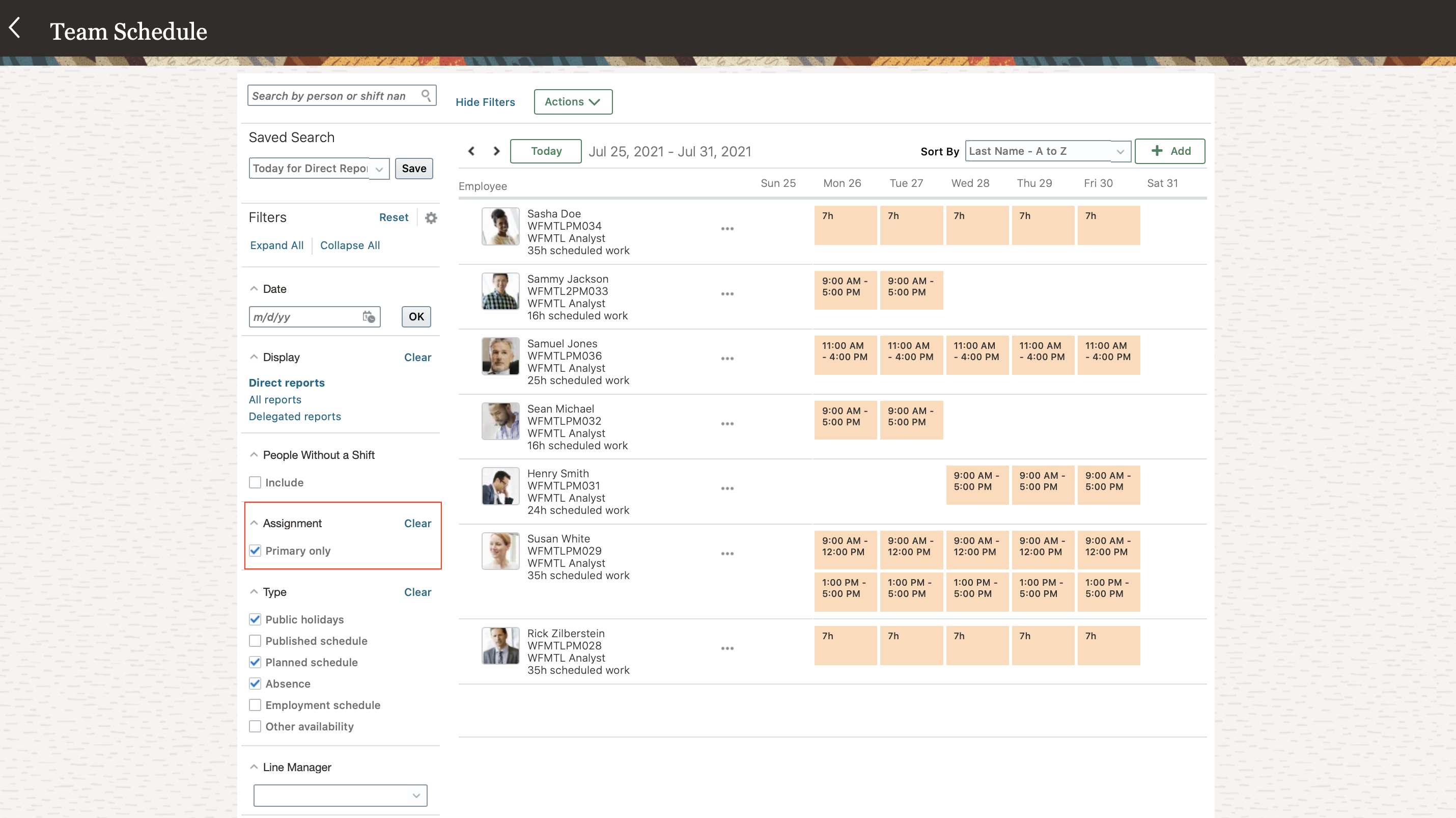Open row actions for Rick Zilberstein
1456x818 pixels.
[x=727, y=648]
